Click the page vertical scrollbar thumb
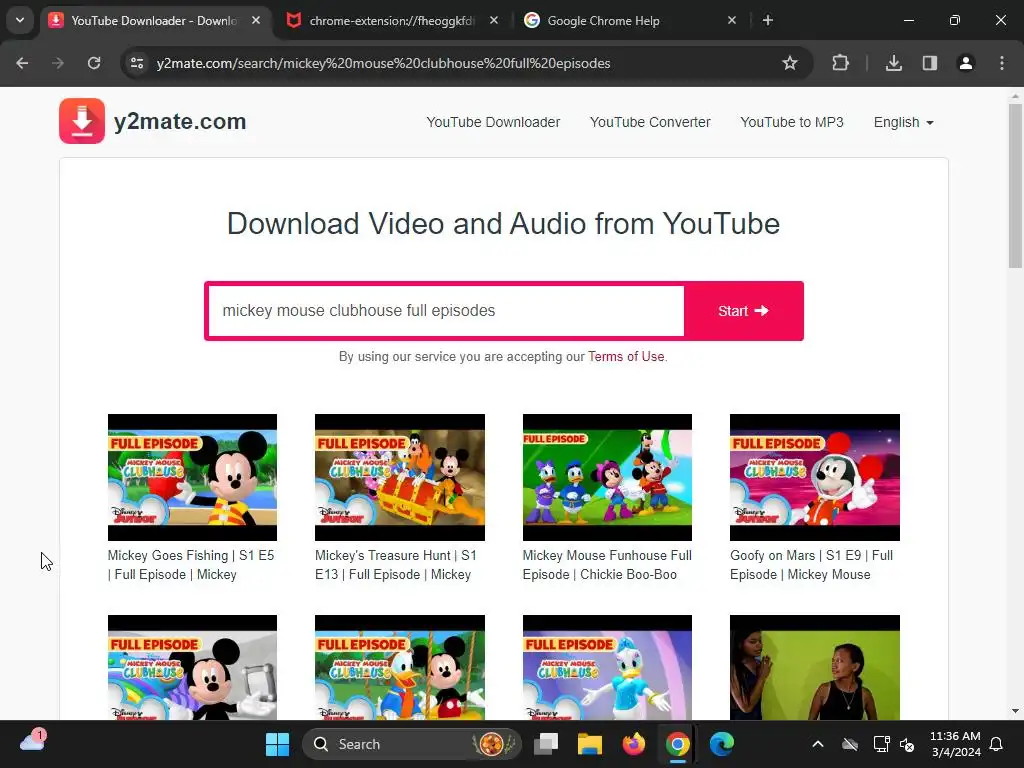Screen dimensions: 1024x768 tap(1015, 186)
